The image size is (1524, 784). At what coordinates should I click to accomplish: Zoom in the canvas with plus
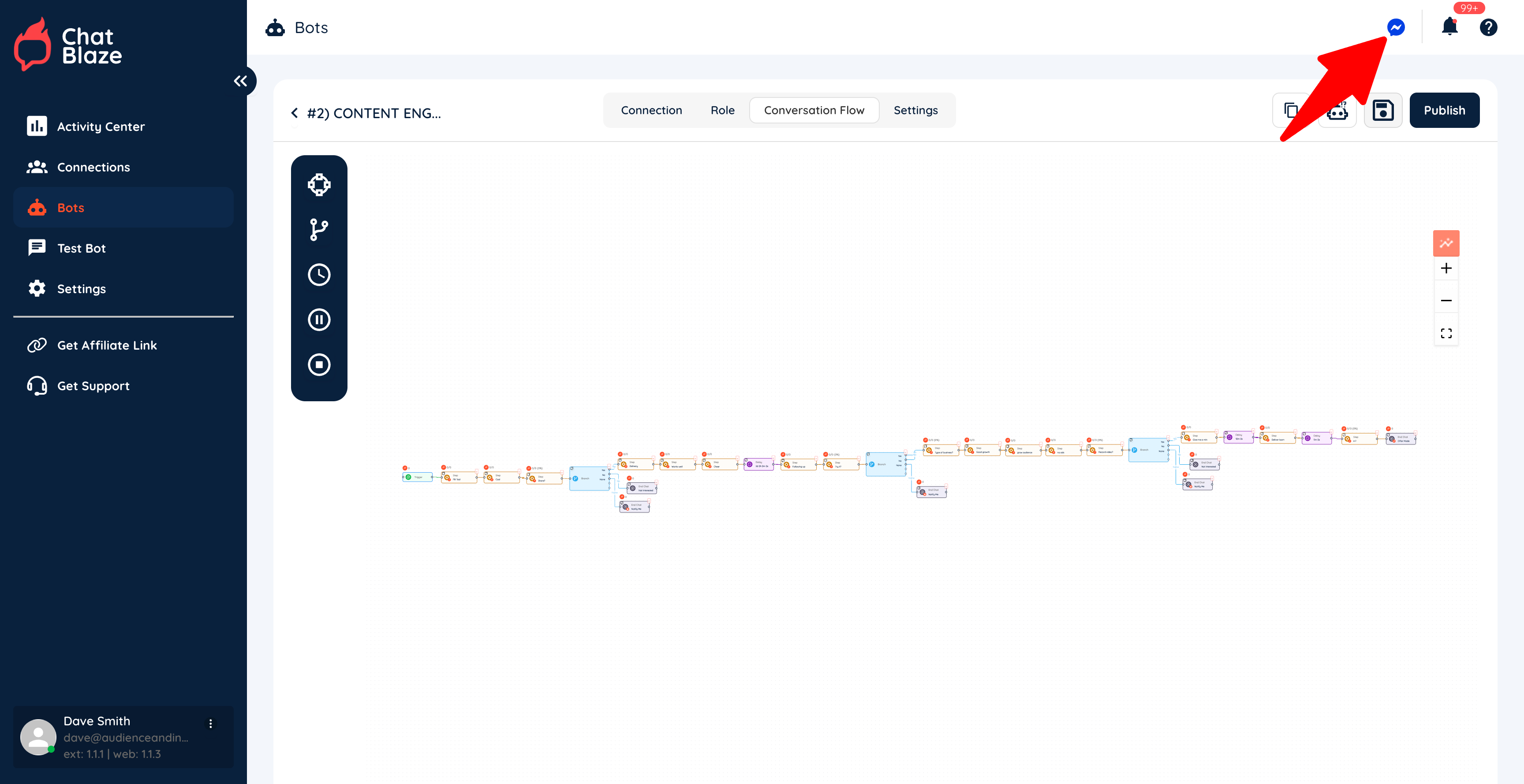[x=1446, y=268]
